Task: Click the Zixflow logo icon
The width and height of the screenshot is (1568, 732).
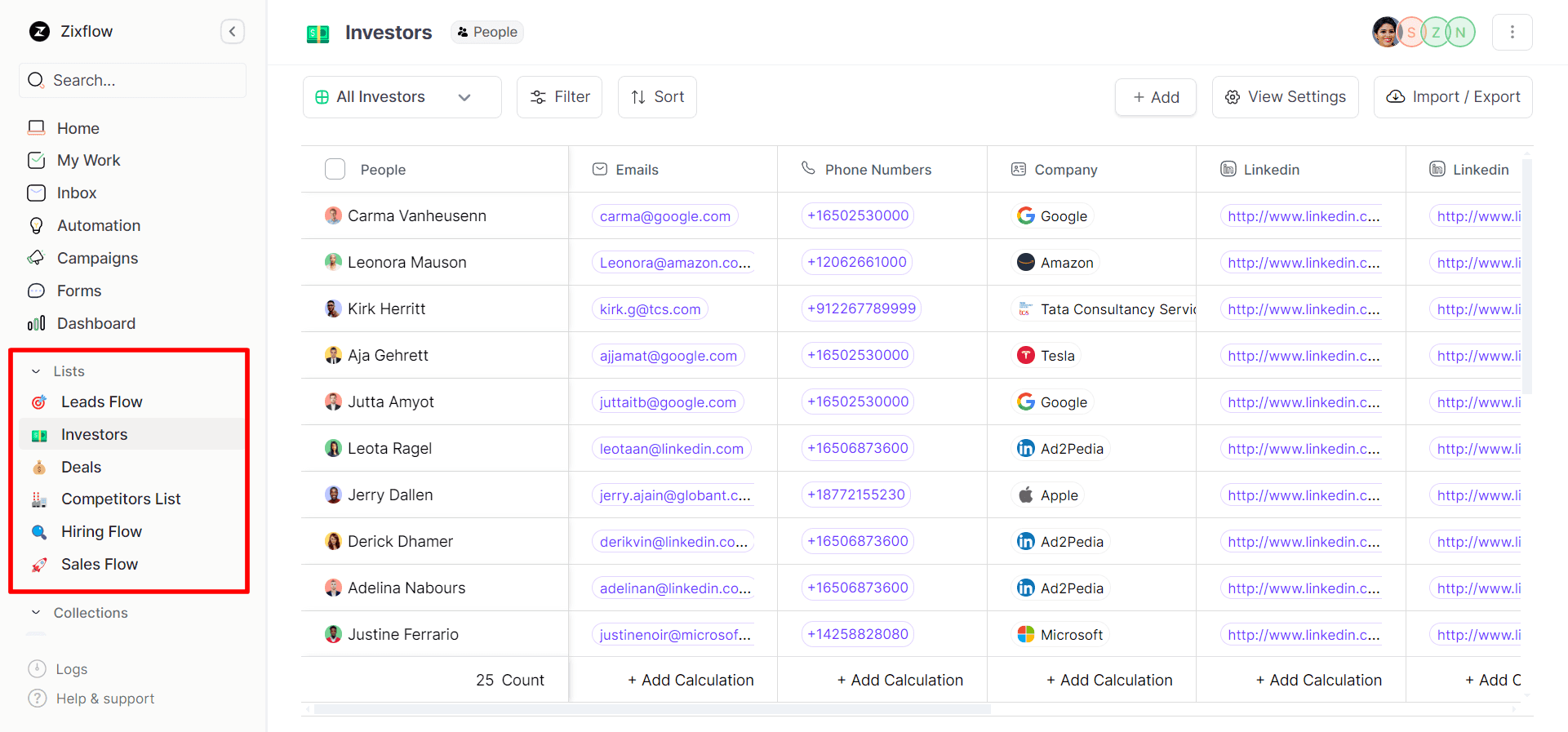Action: coord(39,32)
